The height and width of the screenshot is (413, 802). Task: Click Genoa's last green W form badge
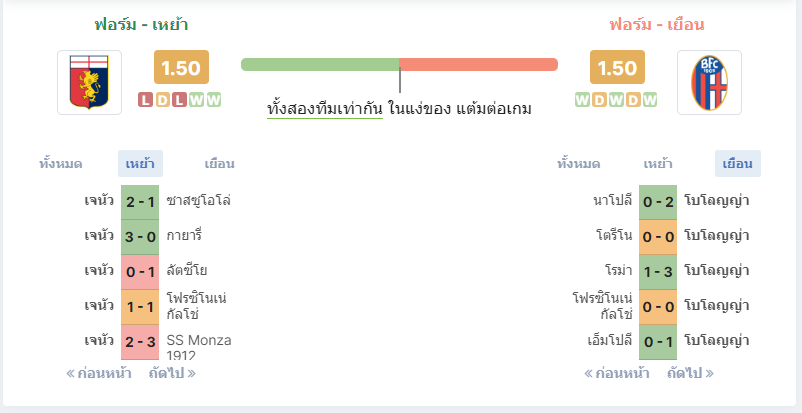pyautogui.click(x=214, y=100)
